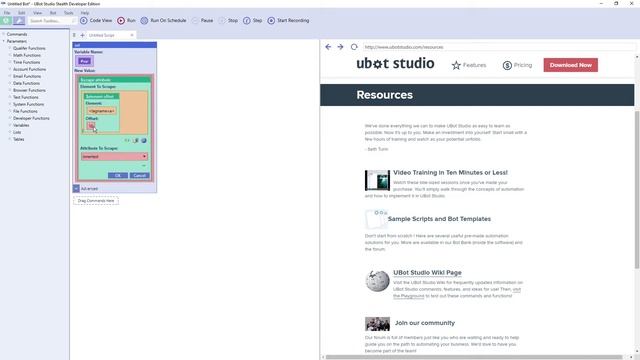This screenshot has height=360, width=640.
Task: Click the Run icon
Action: [121, 20]
